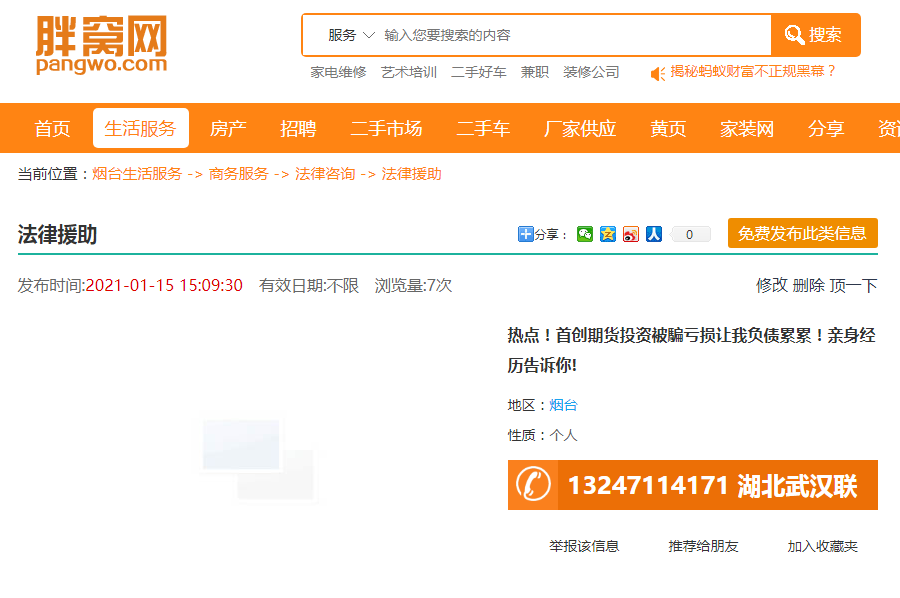Click the 修改 edit link
Screen dimensions: 900x598
772,285
